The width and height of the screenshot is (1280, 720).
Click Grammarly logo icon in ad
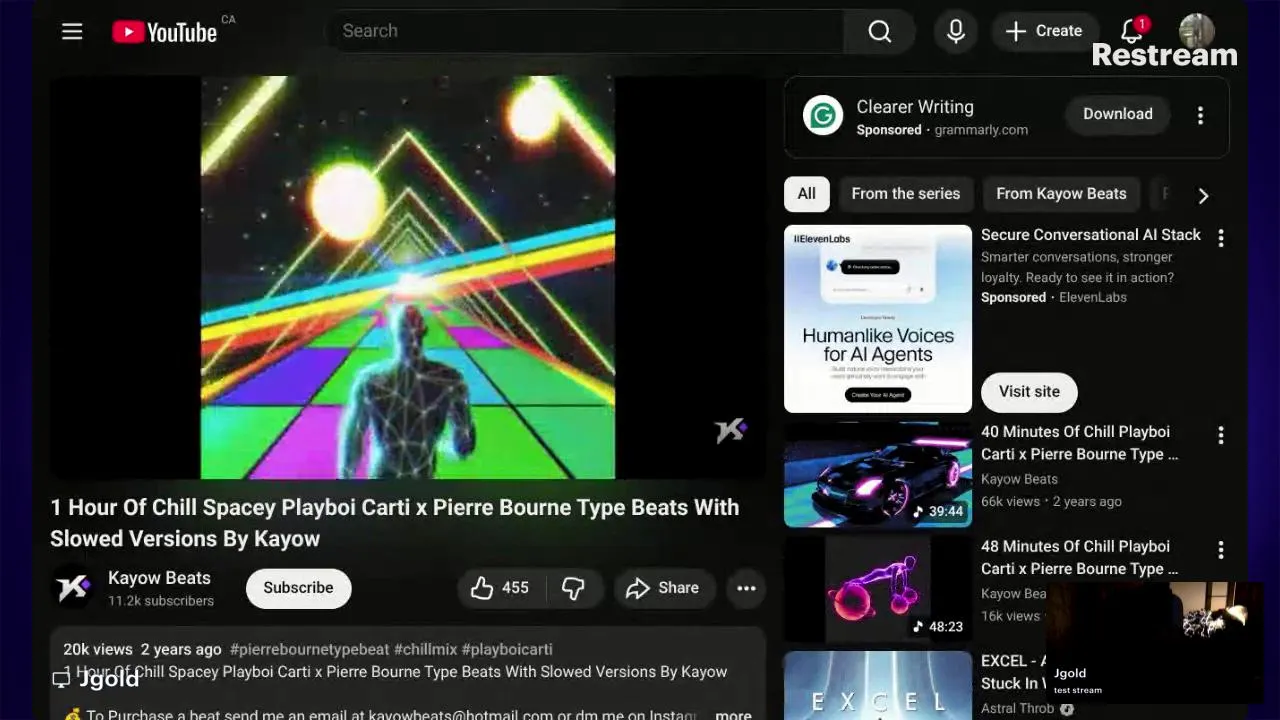[823, 116]
